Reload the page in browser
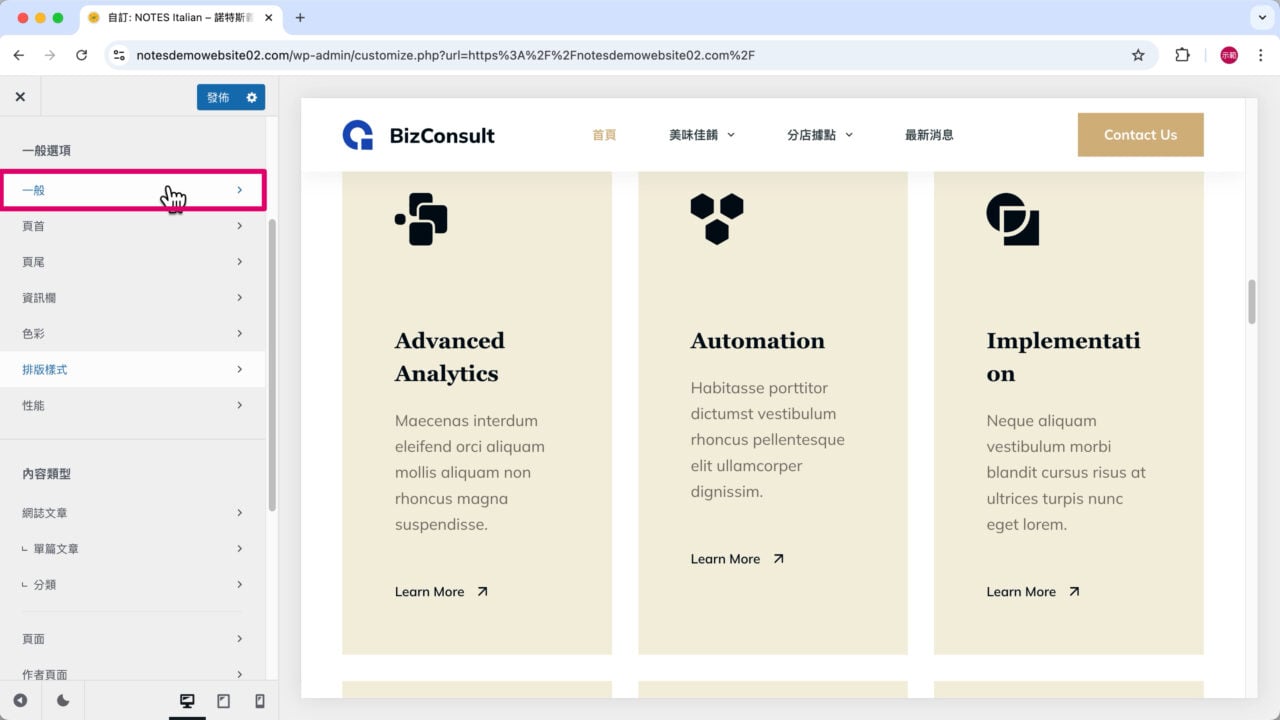1280x720 pixels. click(82, 55)
